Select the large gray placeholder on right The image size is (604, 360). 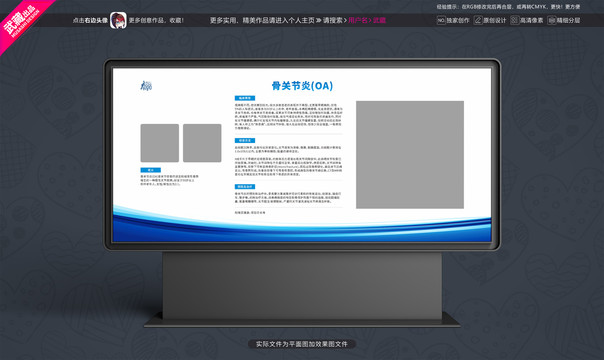(410, 155)
